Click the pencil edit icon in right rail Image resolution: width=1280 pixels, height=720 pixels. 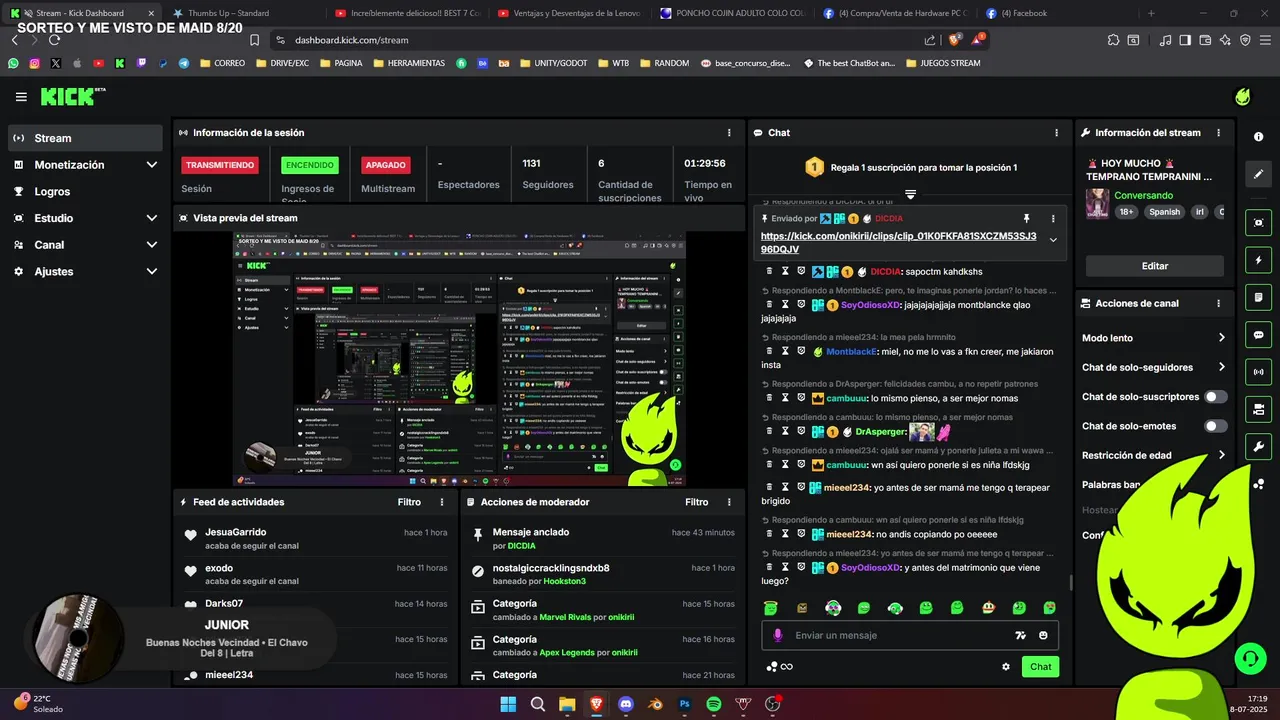(x=1258, y=174)
